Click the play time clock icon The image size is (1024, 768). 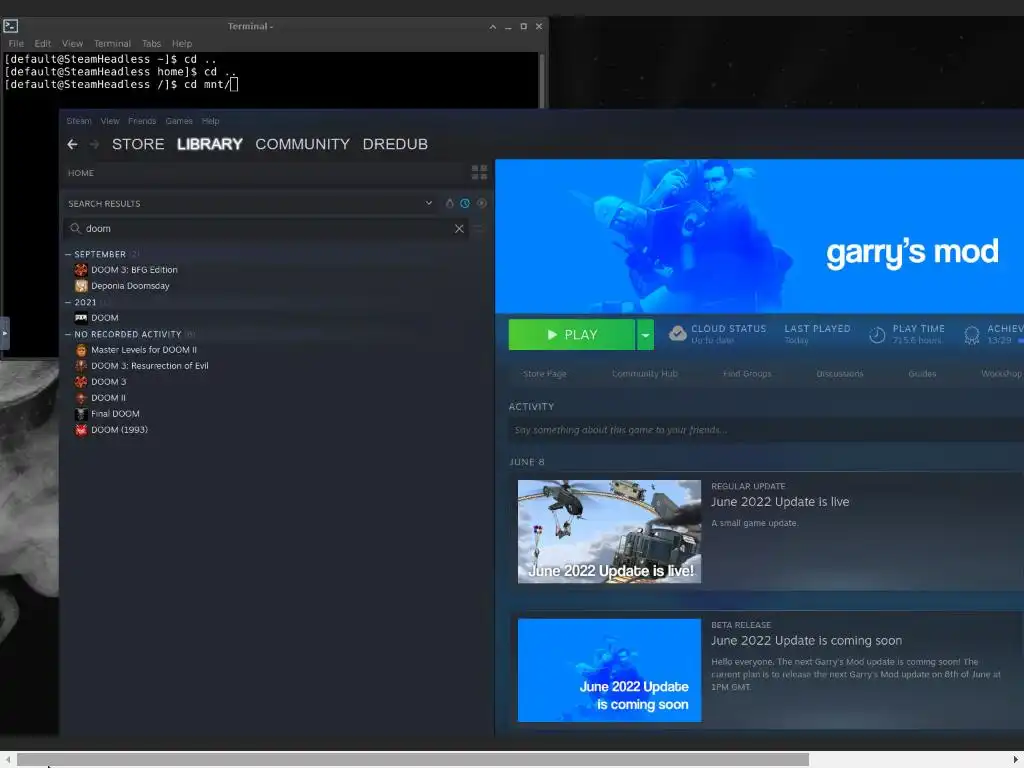pos(877,335)
